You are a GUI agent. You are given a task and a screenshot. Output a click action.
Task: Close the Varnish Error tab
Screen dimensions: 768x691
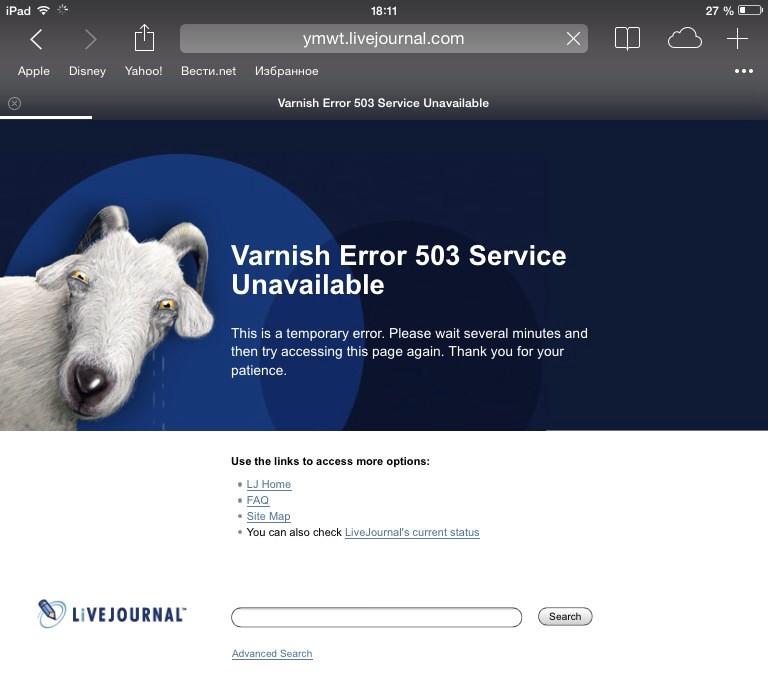[x=15, y=103]
